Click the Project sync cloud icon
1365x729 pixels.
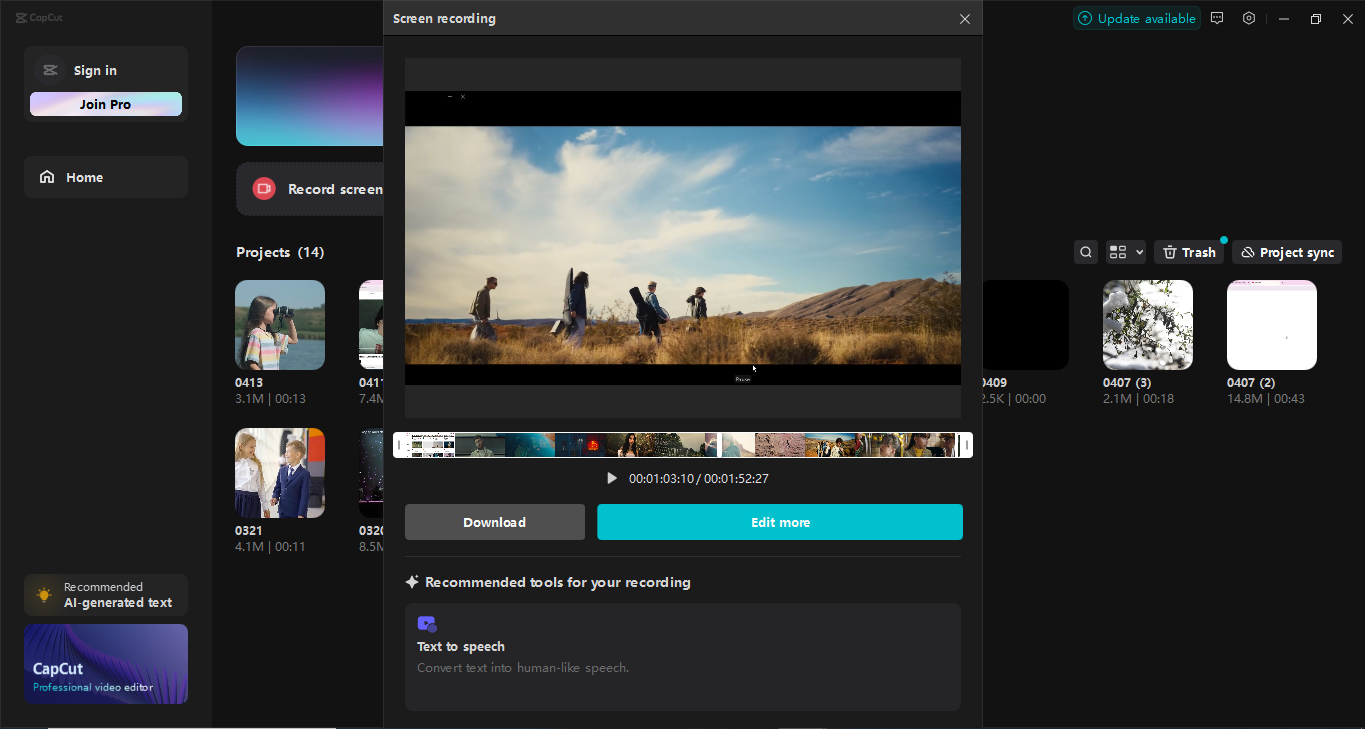pos(1247,251)
